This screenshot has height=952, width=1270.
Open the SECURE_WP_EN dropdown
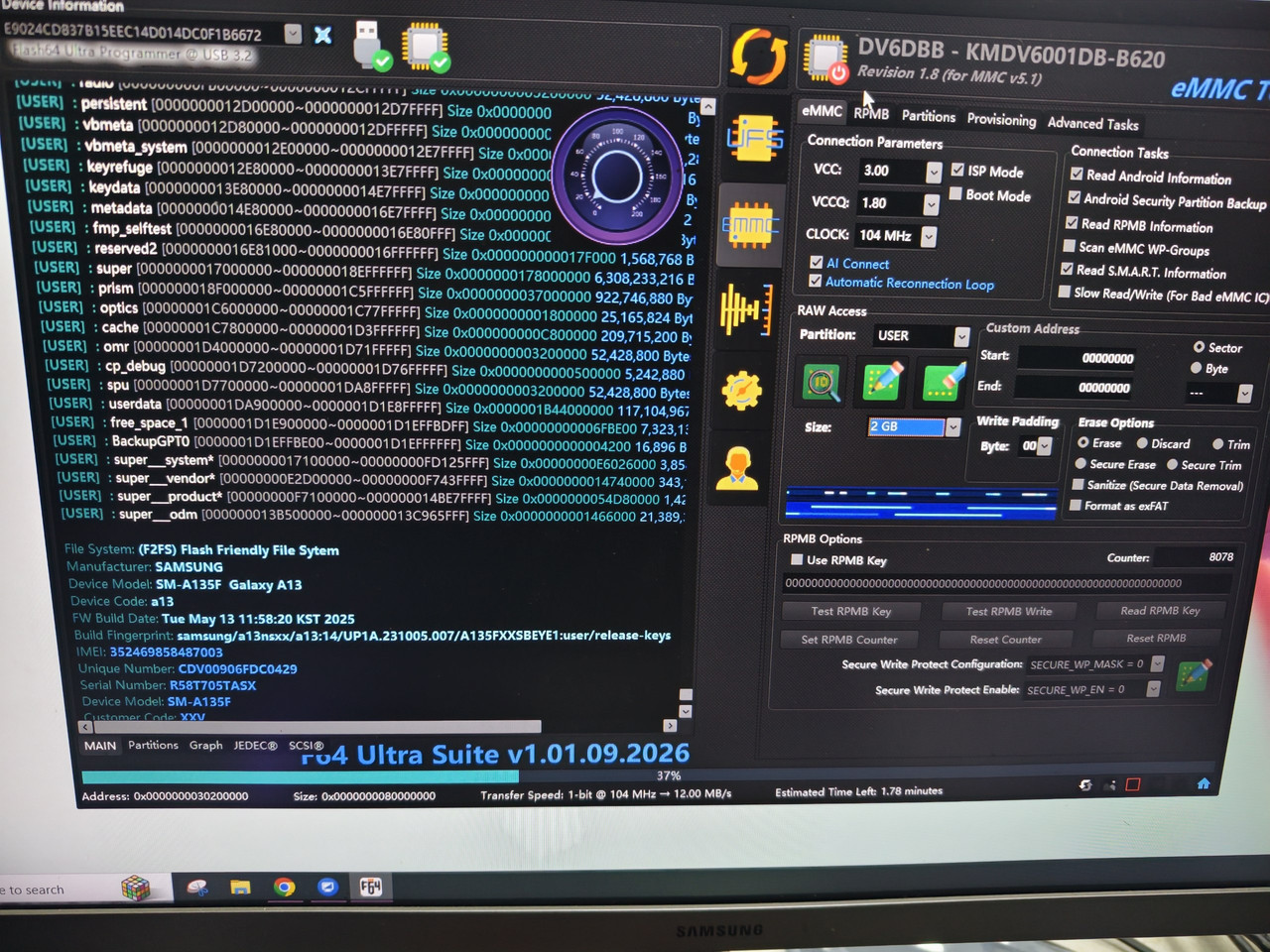pos(1153,689)
